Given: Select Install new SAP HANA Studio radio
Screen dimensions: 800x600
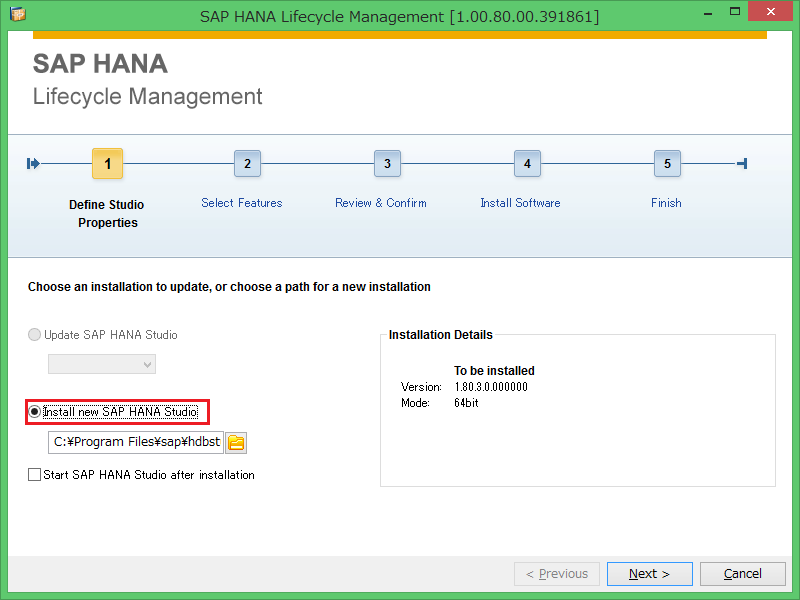Looking at the screenshot, I should pos(35,411).
